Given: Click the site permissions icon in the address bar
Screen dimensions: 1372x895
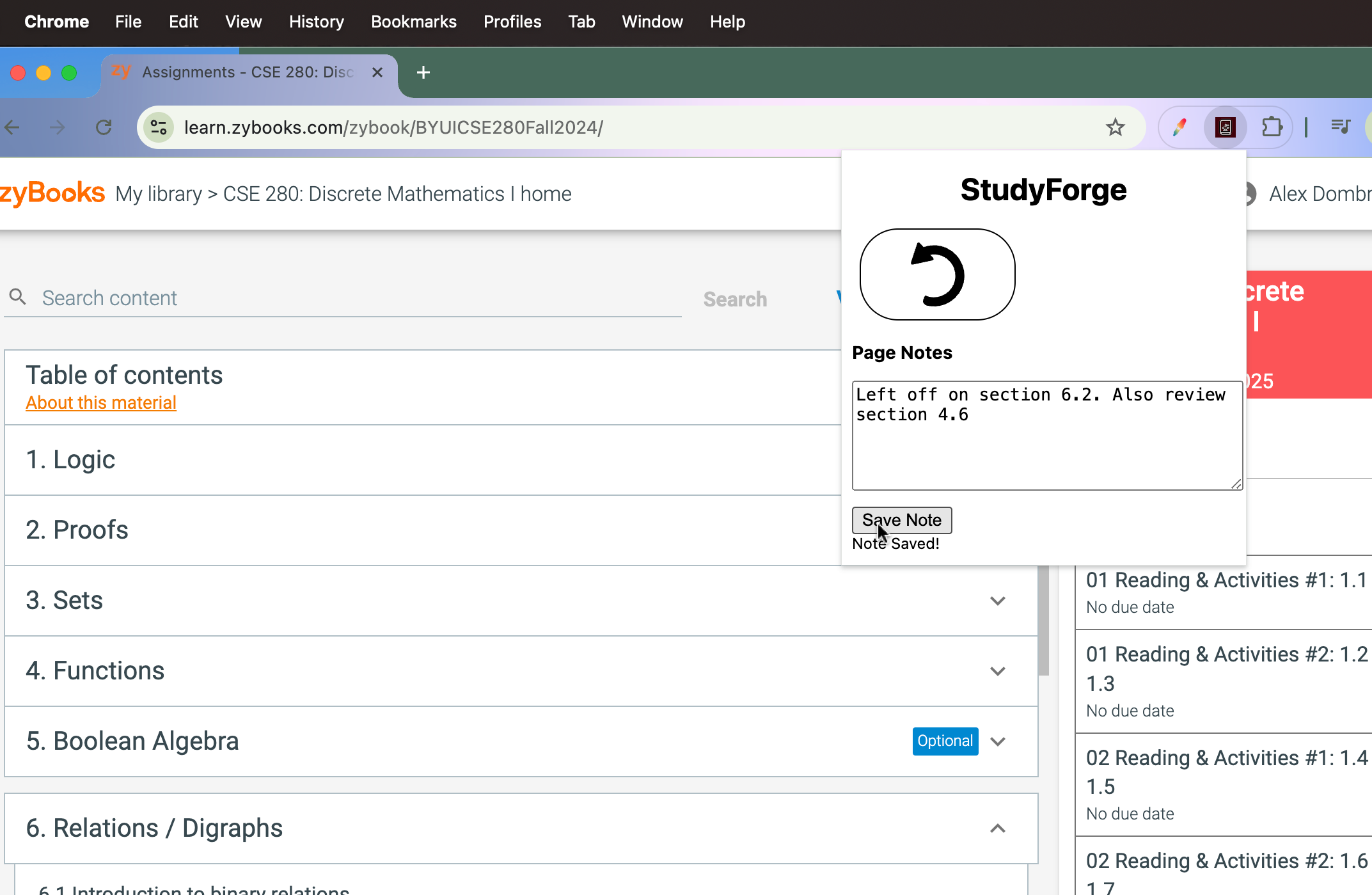Looking at the screenshot, I should pos(159,127).
